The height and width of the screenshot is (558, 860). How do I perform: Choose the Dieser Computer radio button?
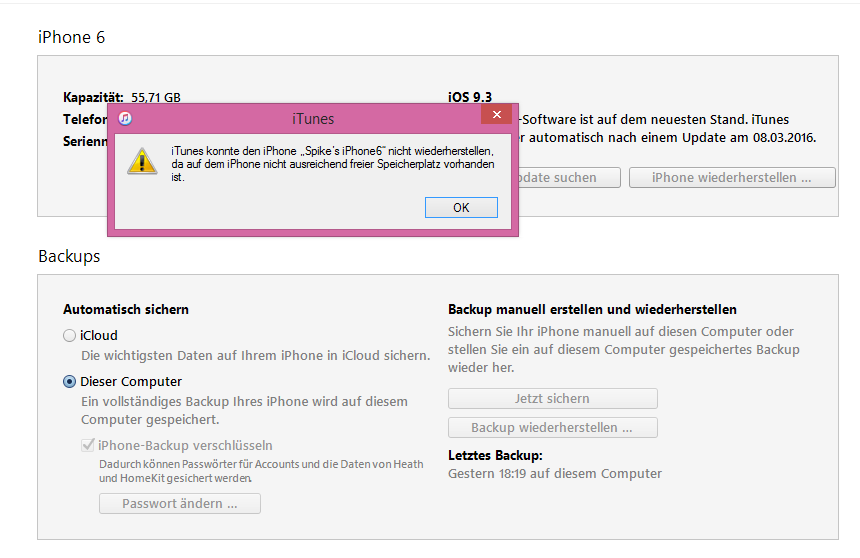coord(69,382)
